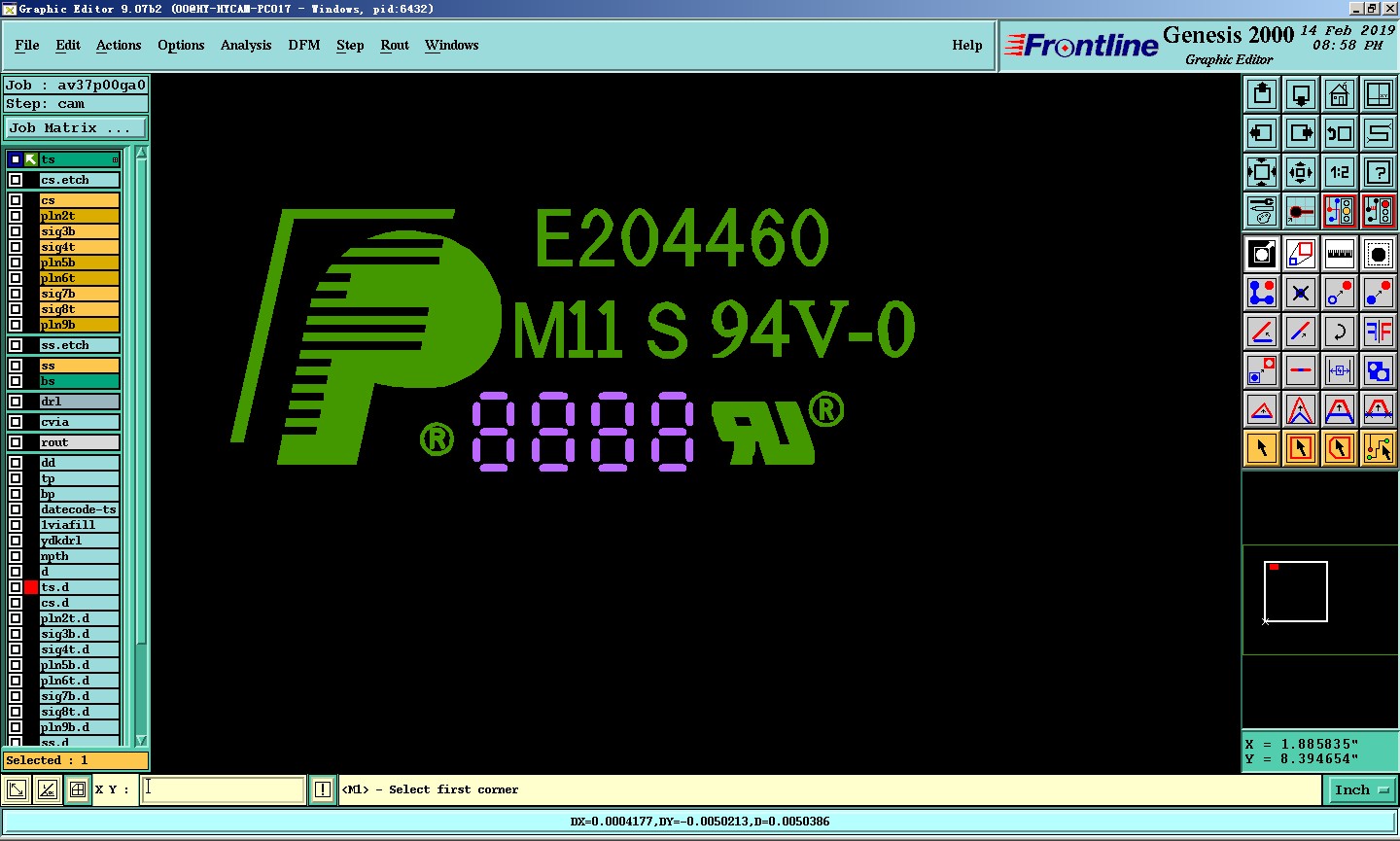Open the Options menu
This screenshot has height=841, width=1400.
coord(181,45)
